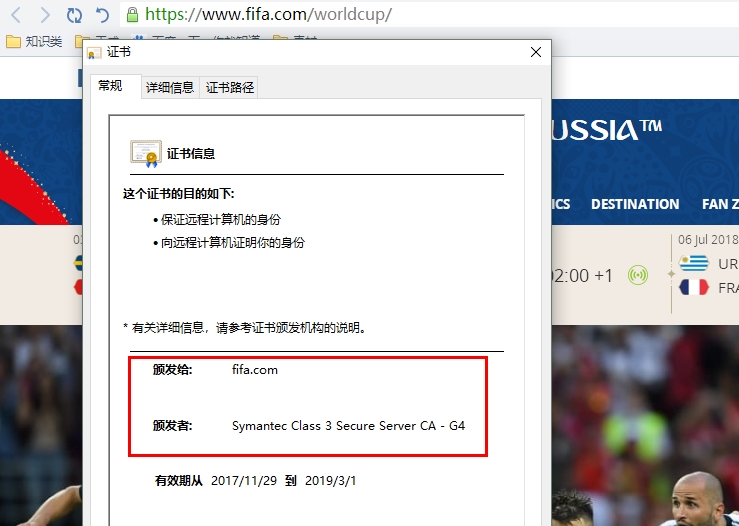Close the 证书 dialog window
The height and width of the screenshot is (526, 739).
[x=536, y=52]
